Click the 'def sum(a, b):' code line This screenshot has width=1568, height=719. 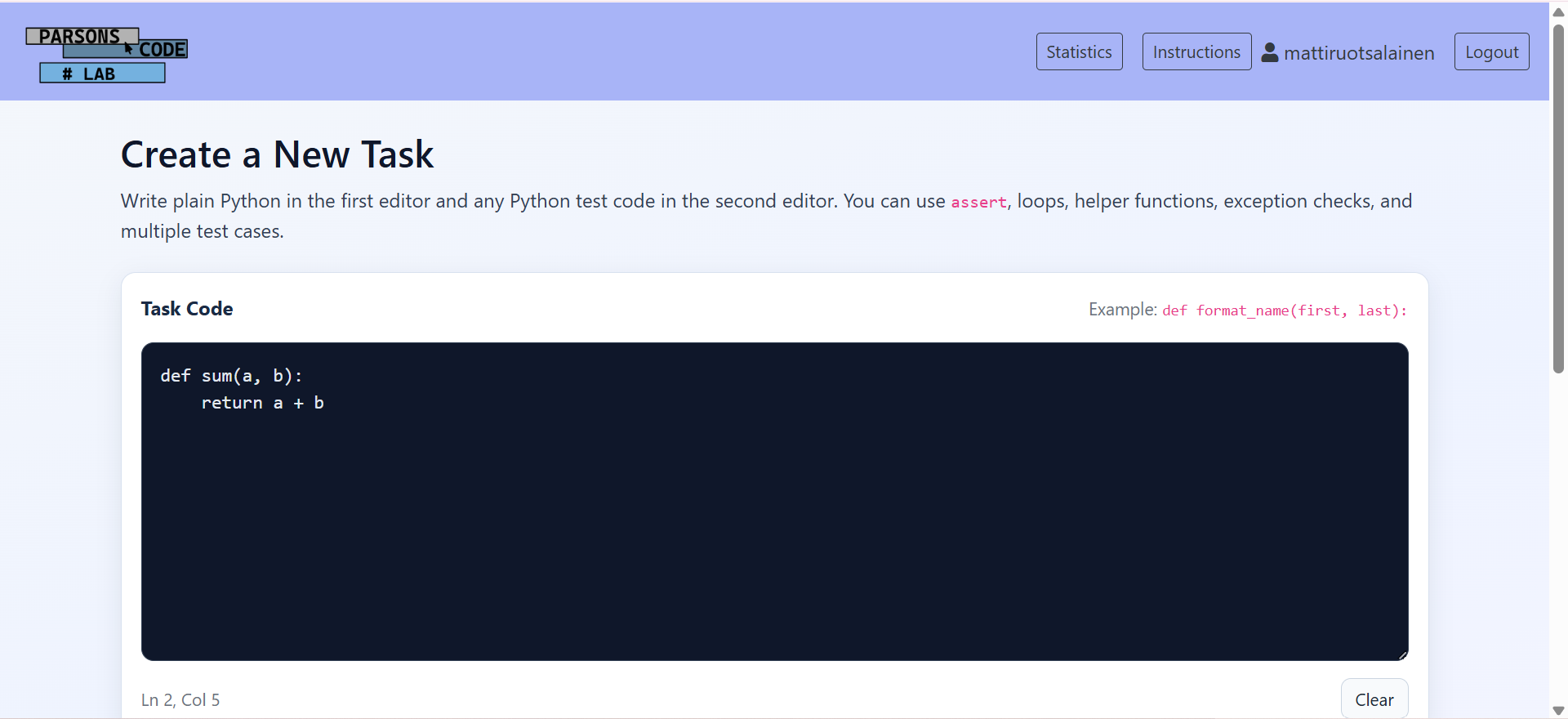click(x=231, y=376)
